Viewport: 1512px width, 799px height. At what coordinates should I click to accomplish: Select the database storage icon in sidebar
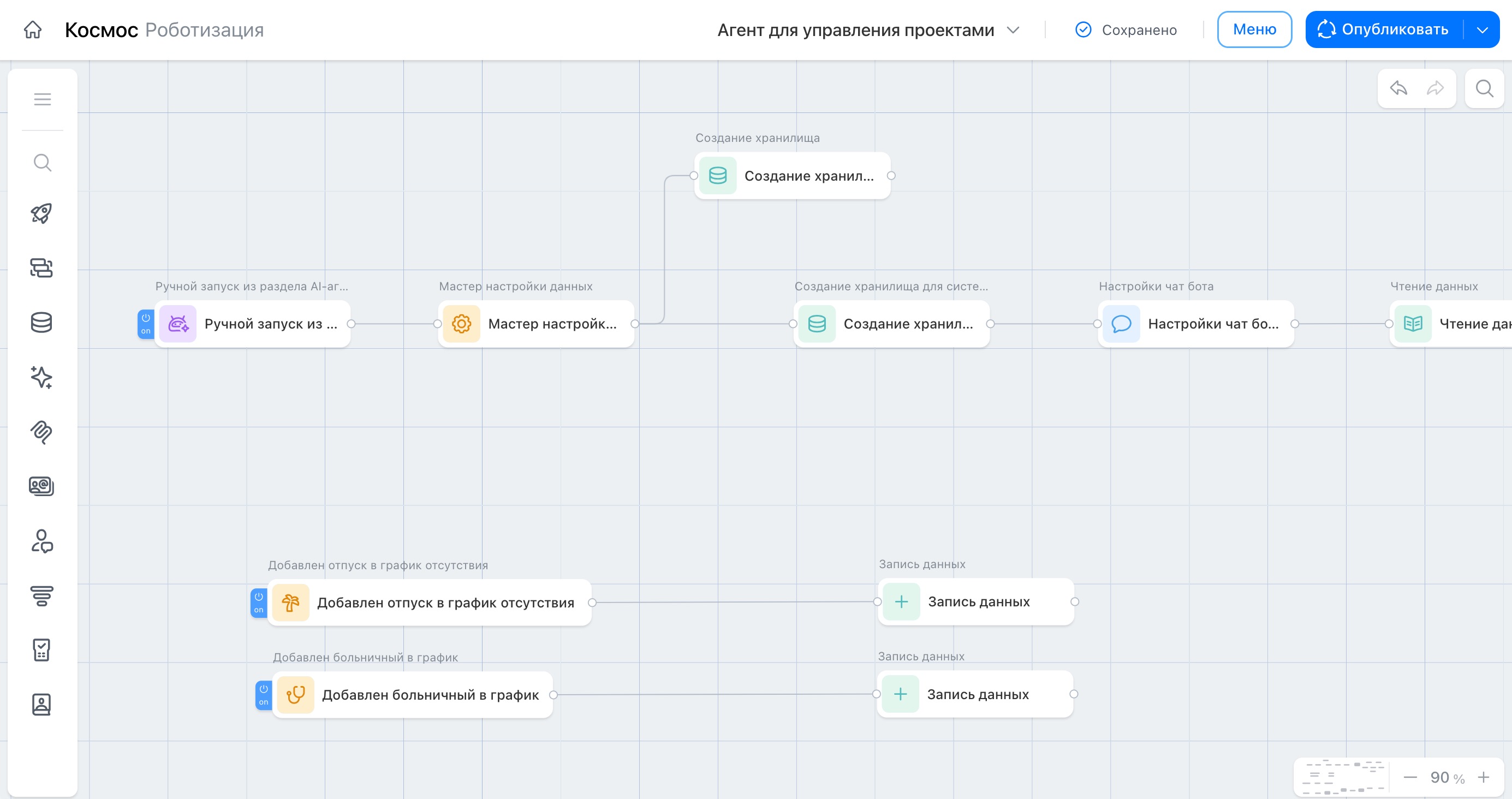pos(41,323)
